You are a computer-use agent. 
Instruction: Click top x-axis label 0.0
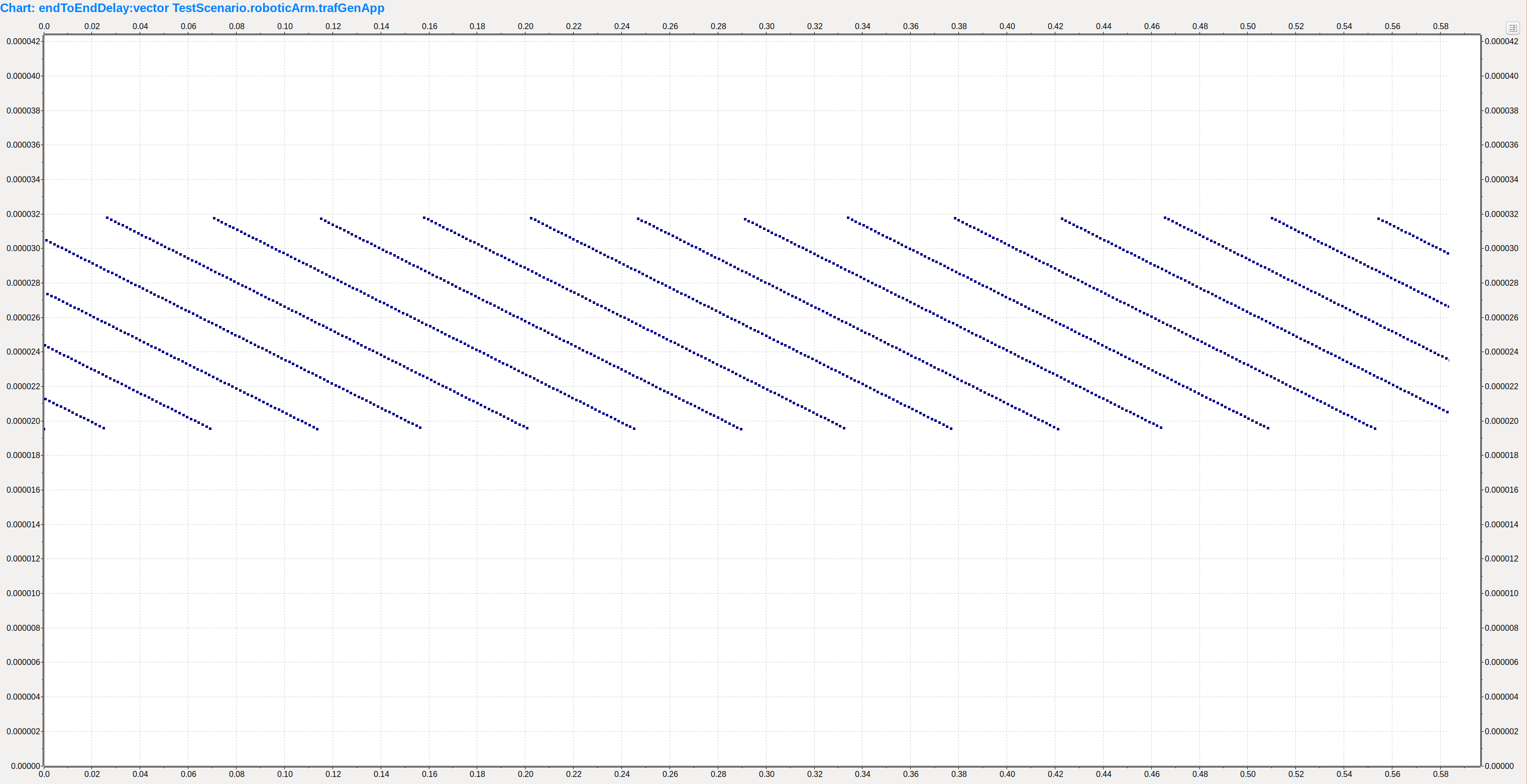pyautogui.click(x=44, y=27)
